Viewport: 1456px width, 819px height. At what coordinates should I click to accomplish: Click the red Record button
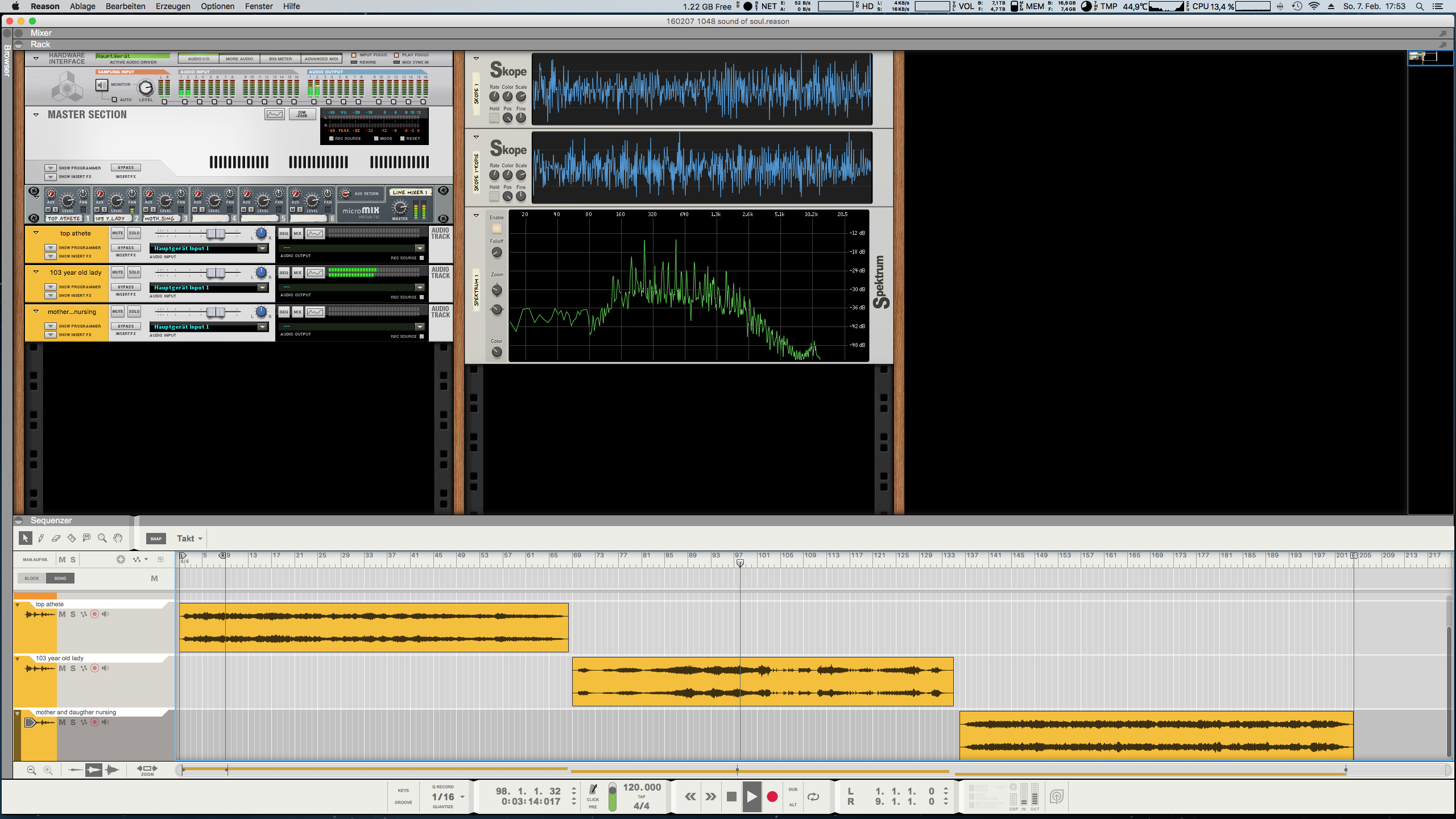pos(772,797)
